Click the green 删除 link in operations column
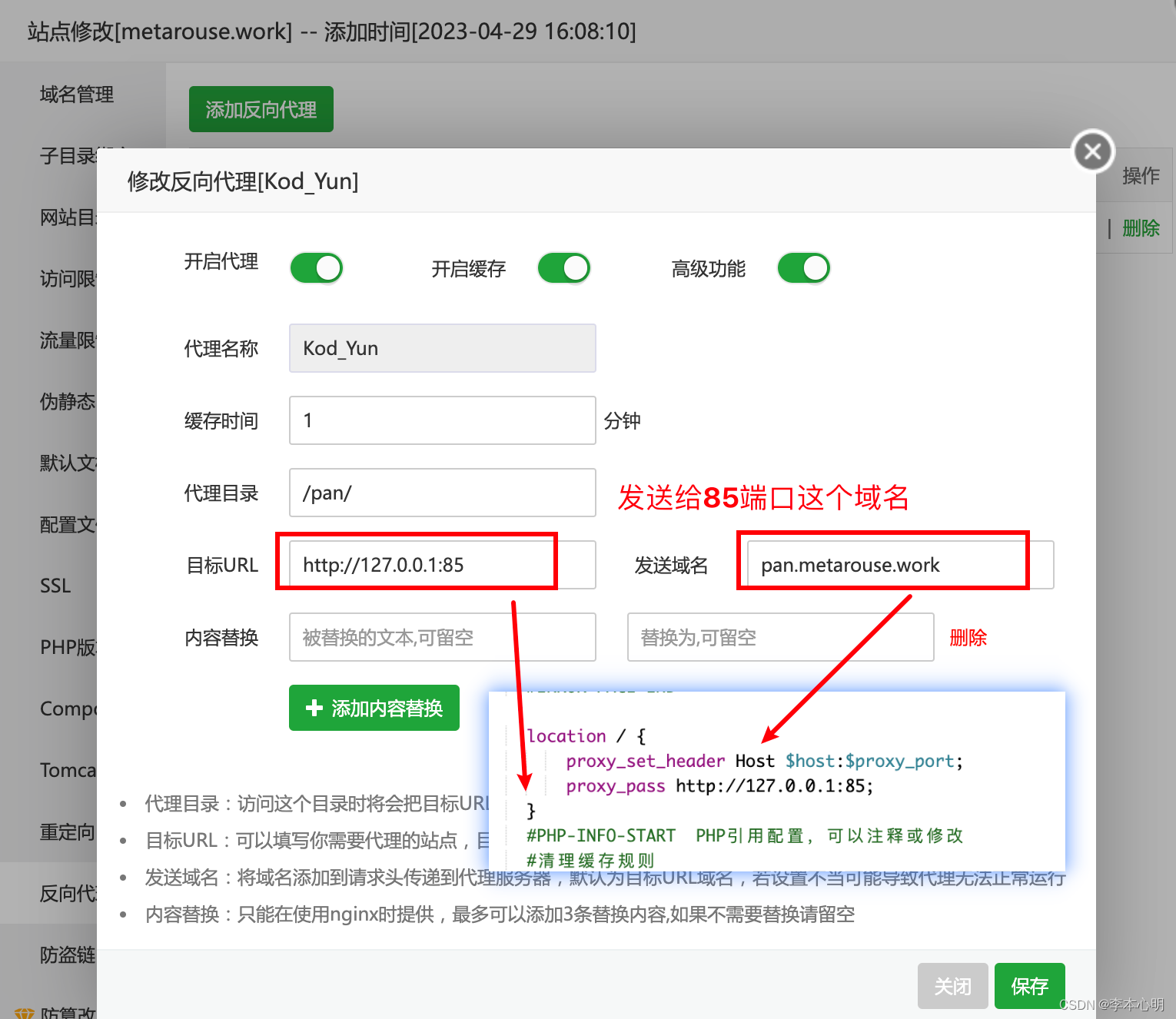 (x=1141, y=228)
